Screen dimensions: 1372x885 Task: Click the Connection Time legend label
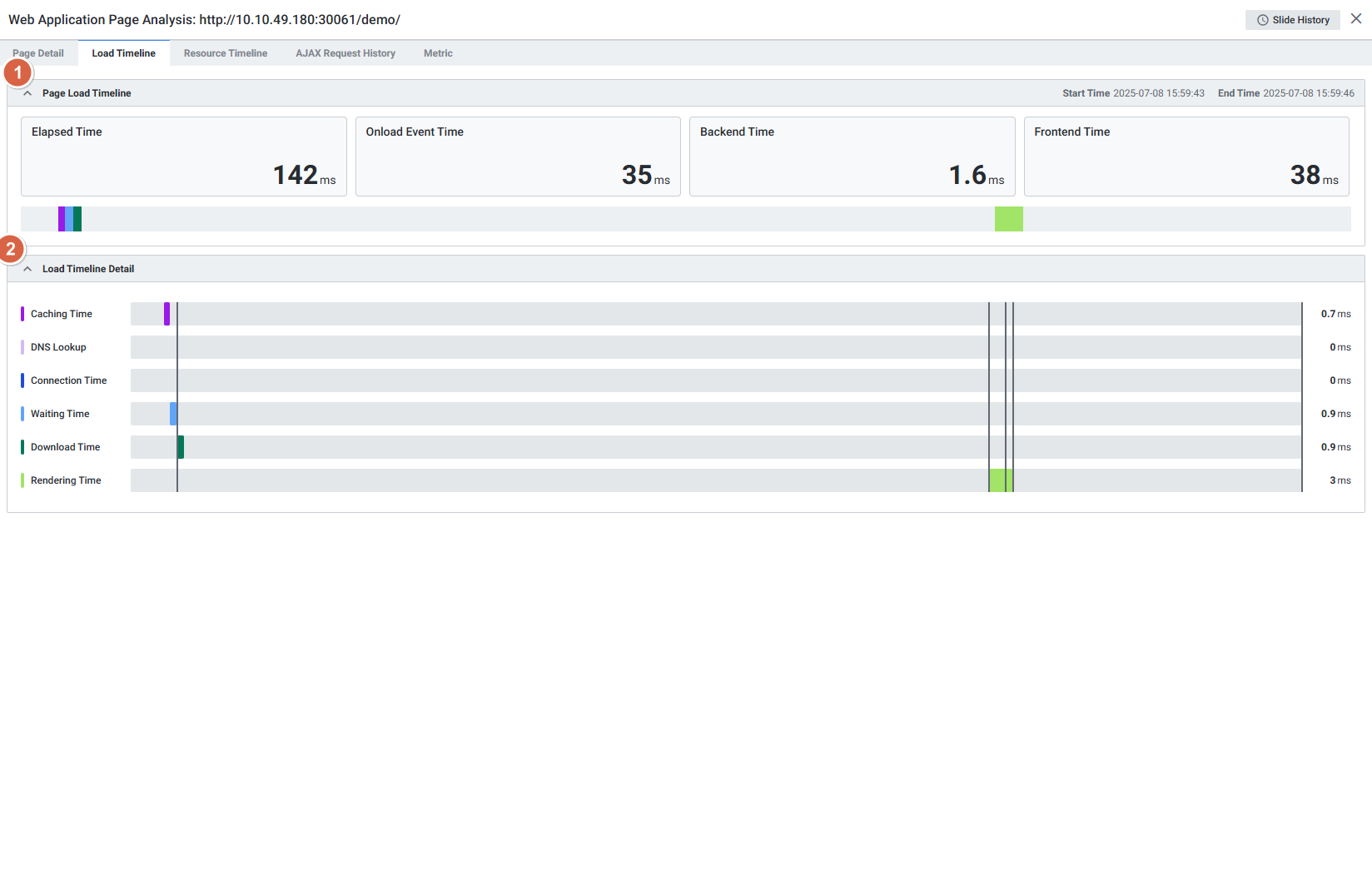click(68, 380)
